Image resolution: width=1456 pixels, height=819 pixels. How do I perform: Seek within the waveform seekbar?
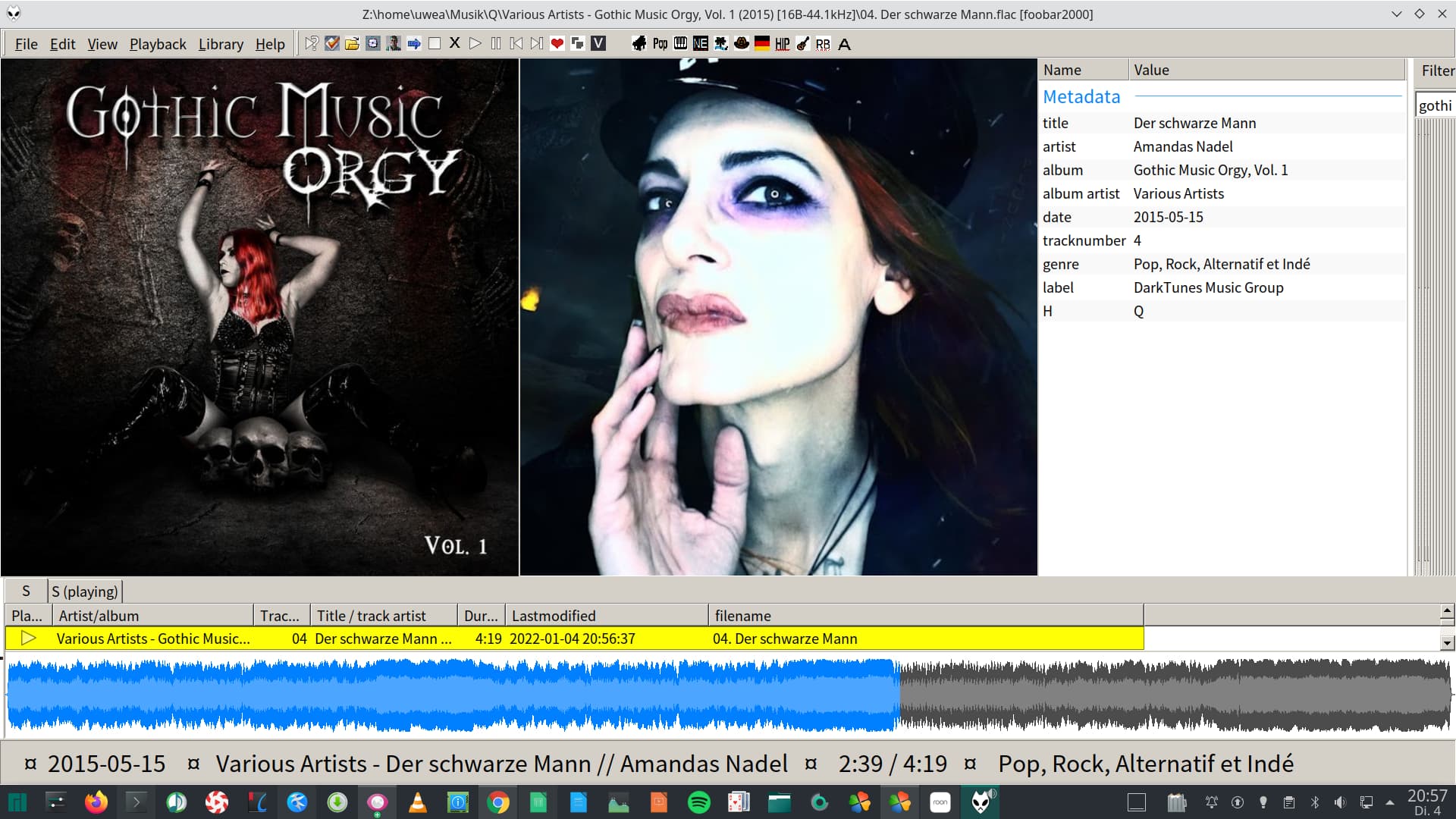coord(728,695)
